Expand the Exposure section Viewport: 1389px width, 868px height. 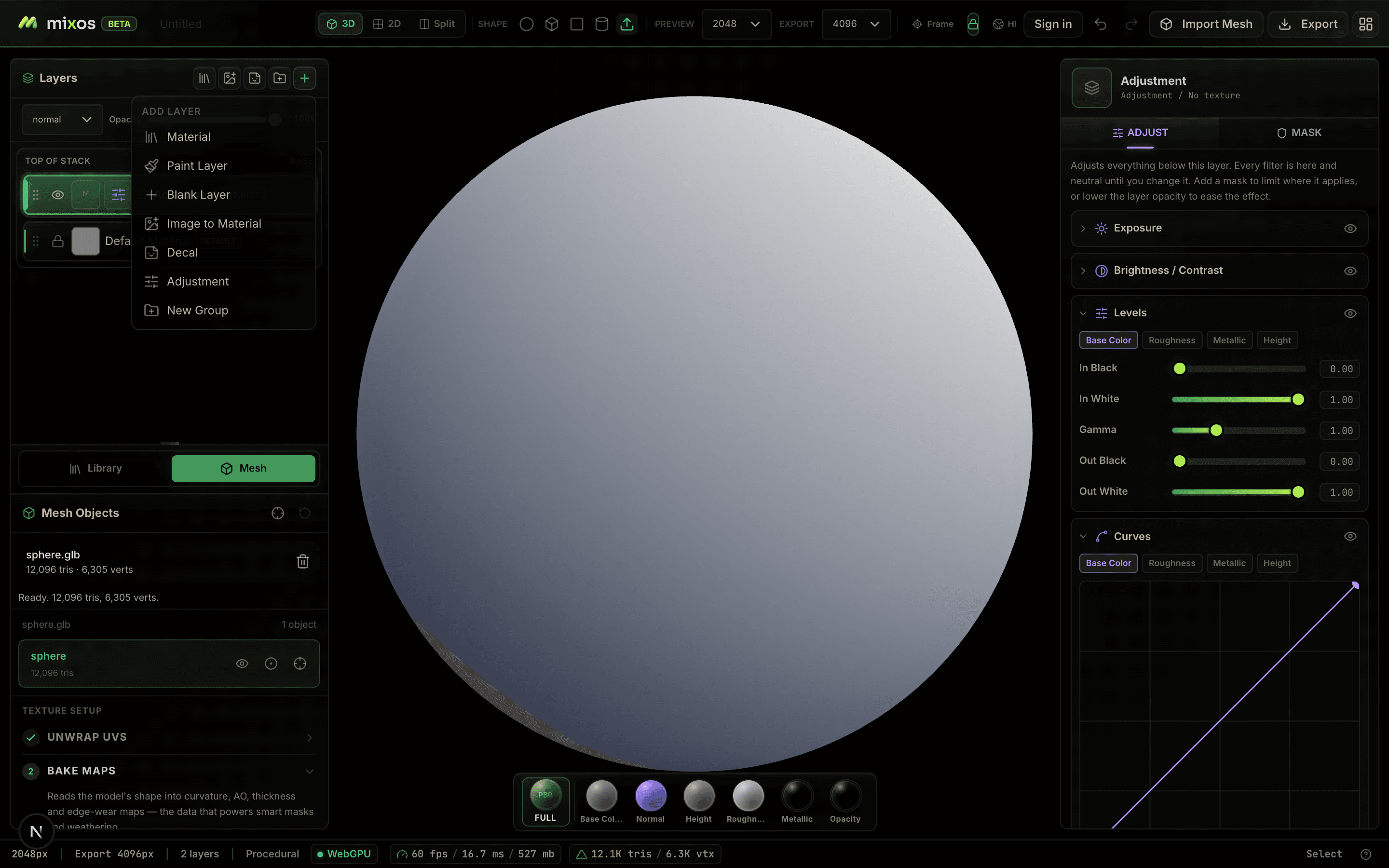coord(1083,229)
